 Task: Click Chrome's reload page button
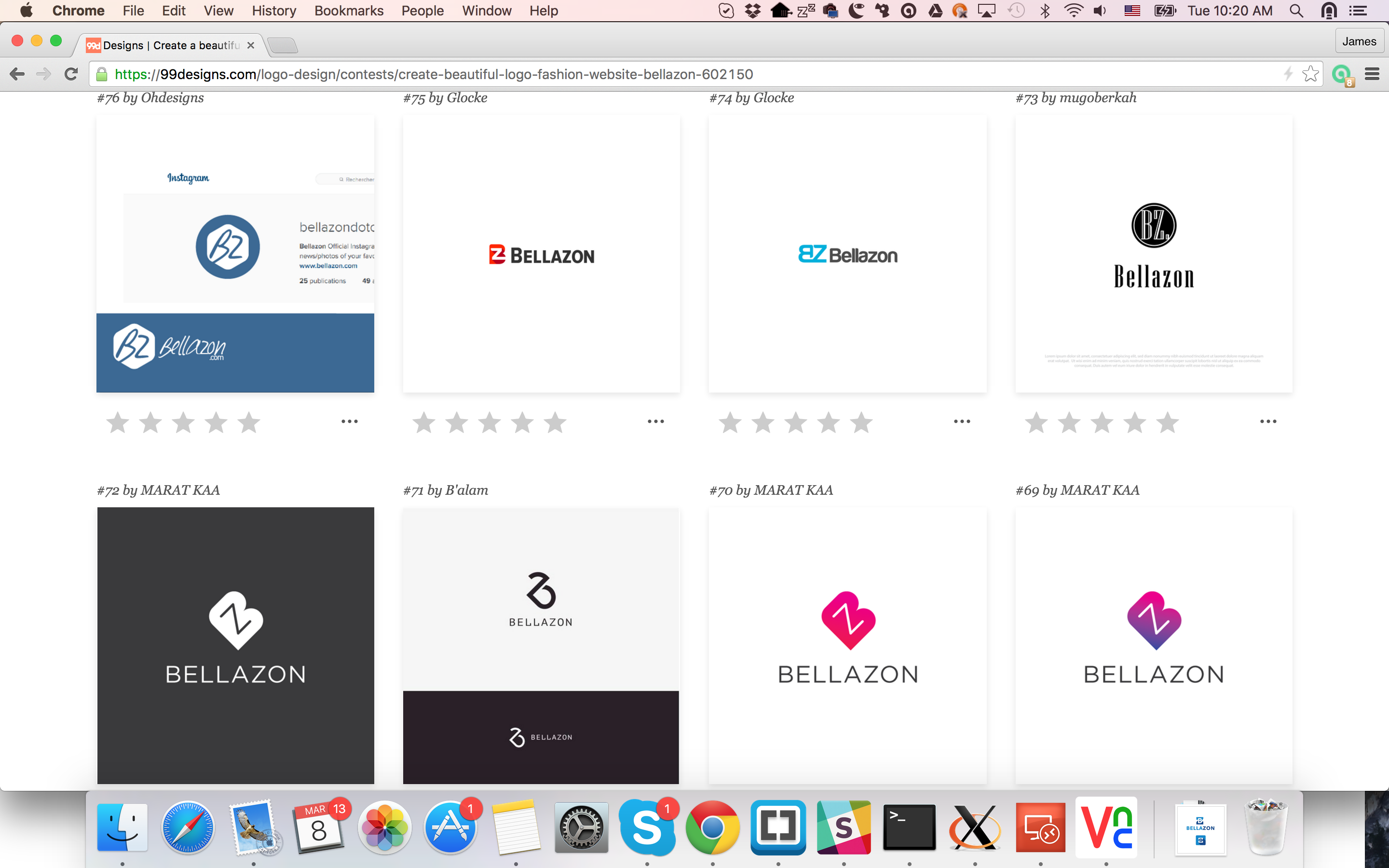[x=71, y=74]
